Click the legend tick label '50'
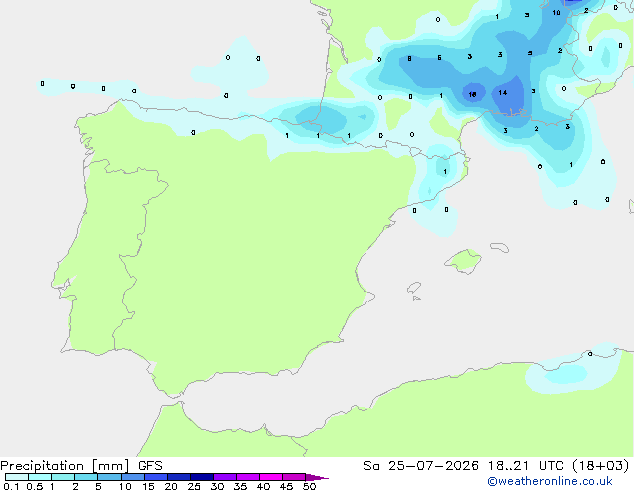Screen dimensions: 634x490 310,486
